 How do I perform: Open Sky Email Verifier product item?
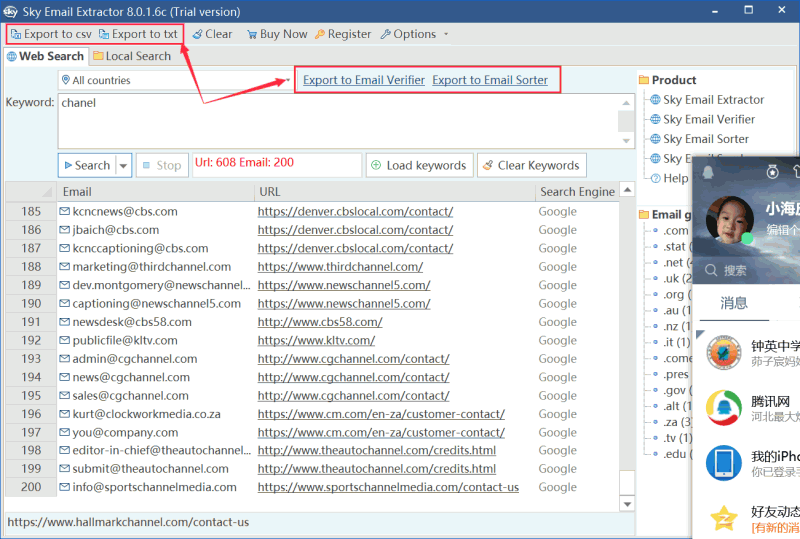coord(708,119)
